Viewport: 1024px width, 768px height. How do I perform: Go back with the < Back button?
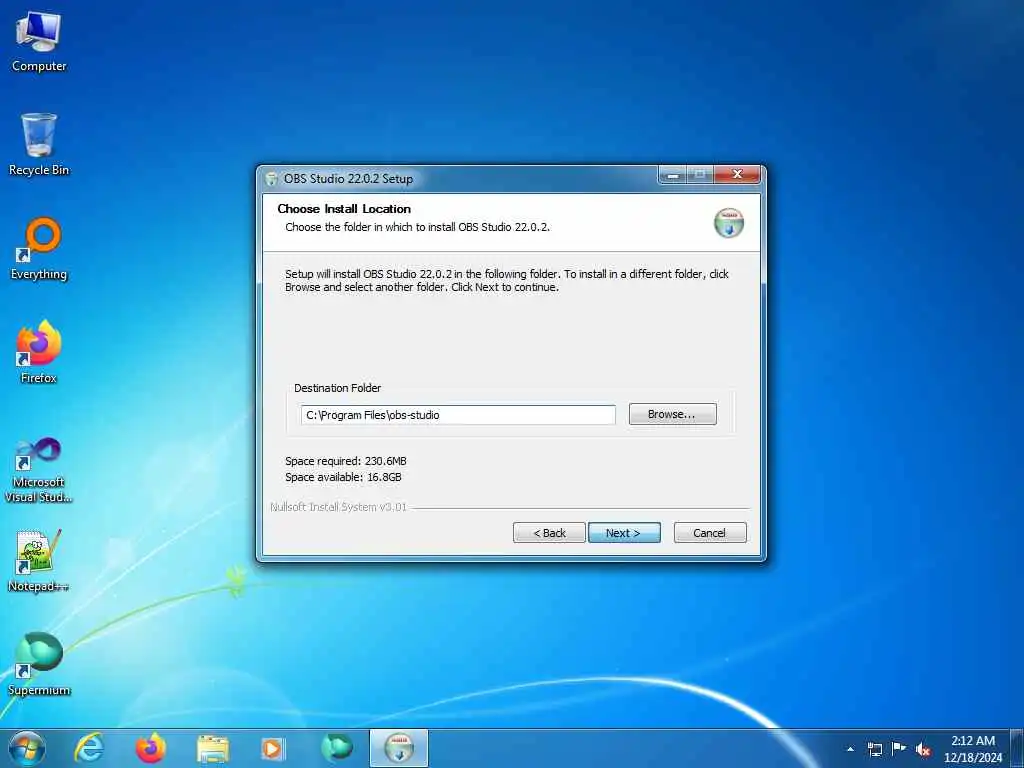pos(549,533)
